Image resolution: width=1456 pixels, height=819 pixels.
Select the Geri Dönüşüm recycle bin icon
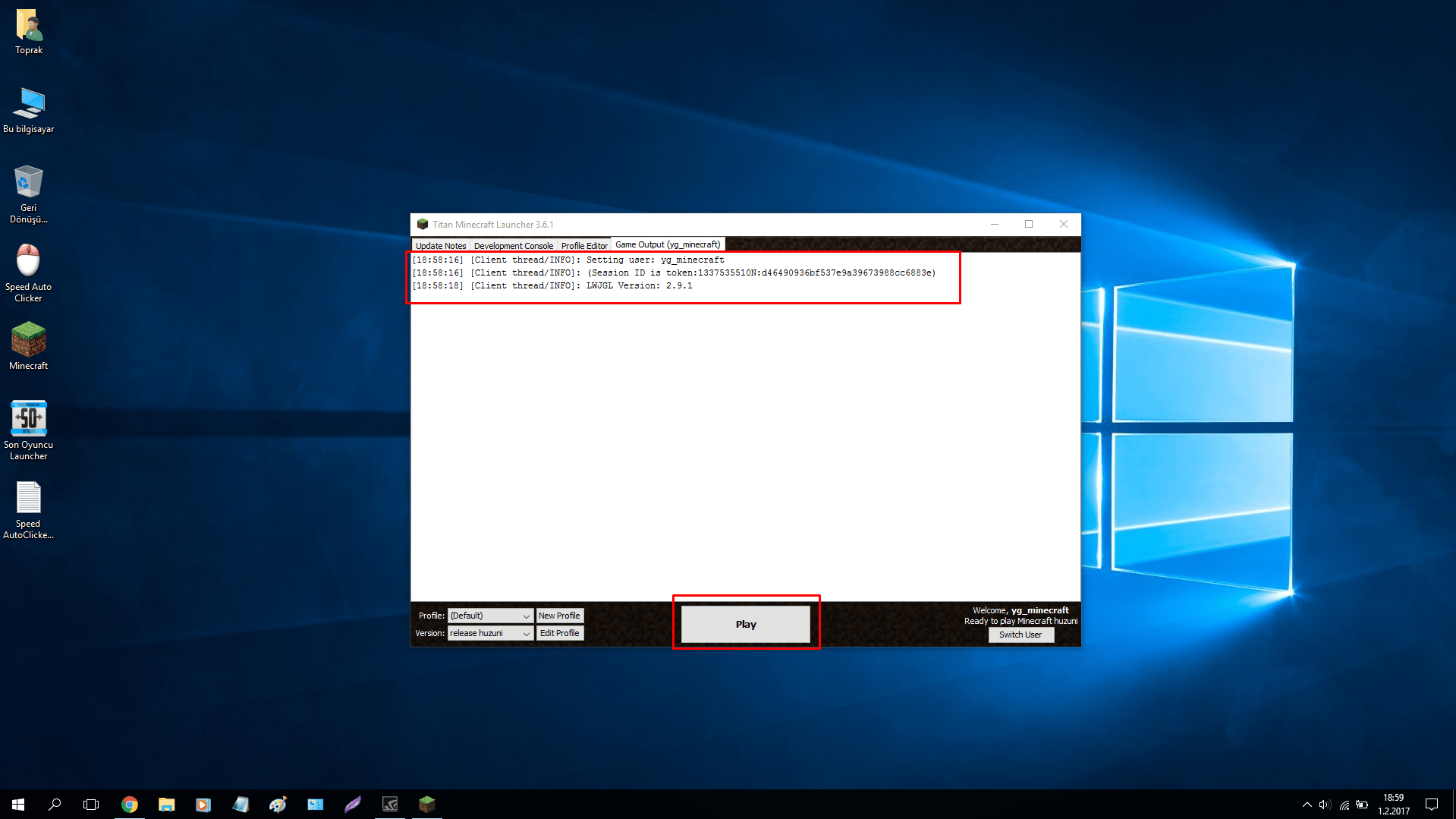pos(29,194)
